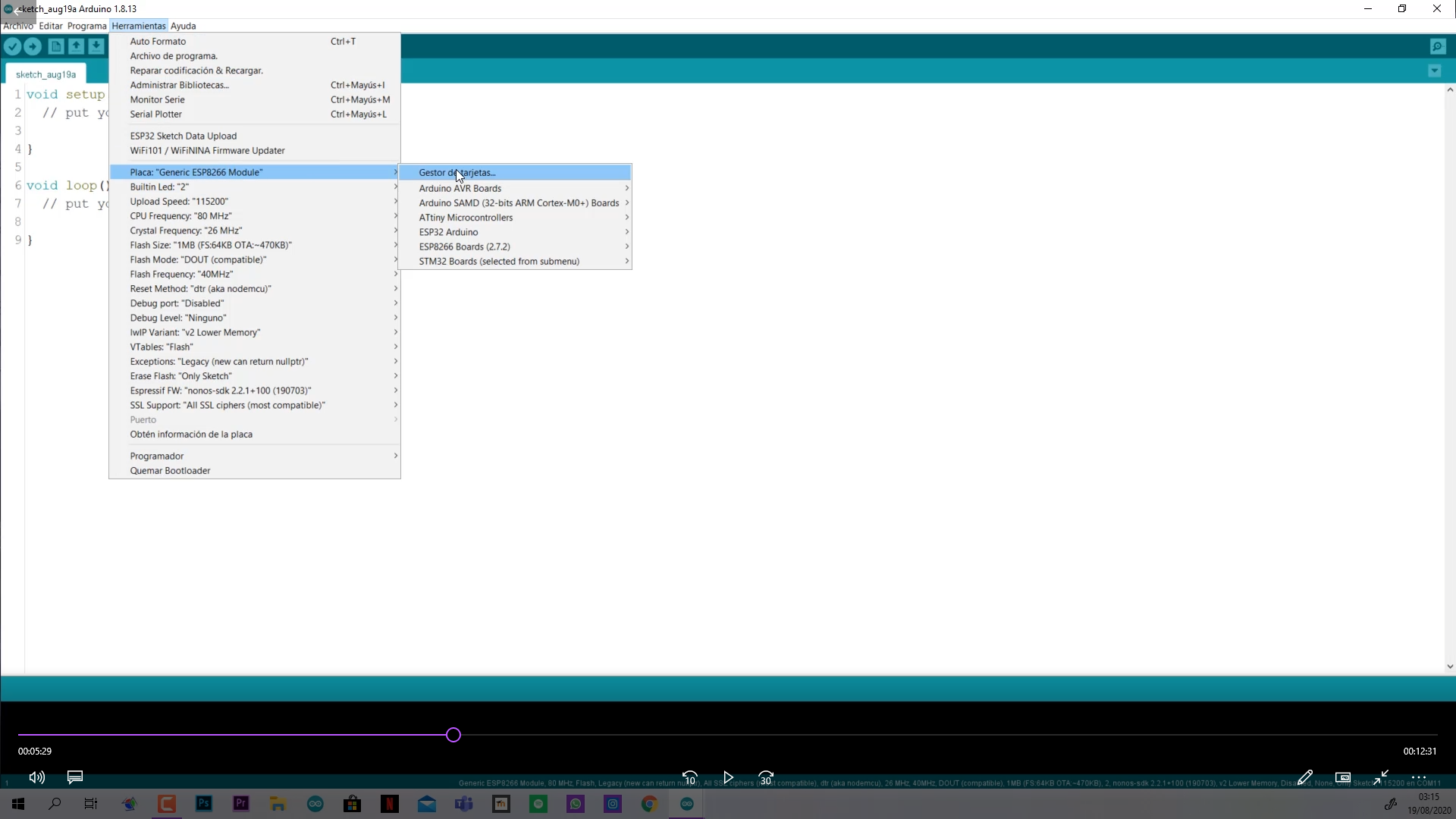This screenshot has height=819, width=1456.
Task: Open the Serial Monitor magnifier icon
Action: point(1437,46)
